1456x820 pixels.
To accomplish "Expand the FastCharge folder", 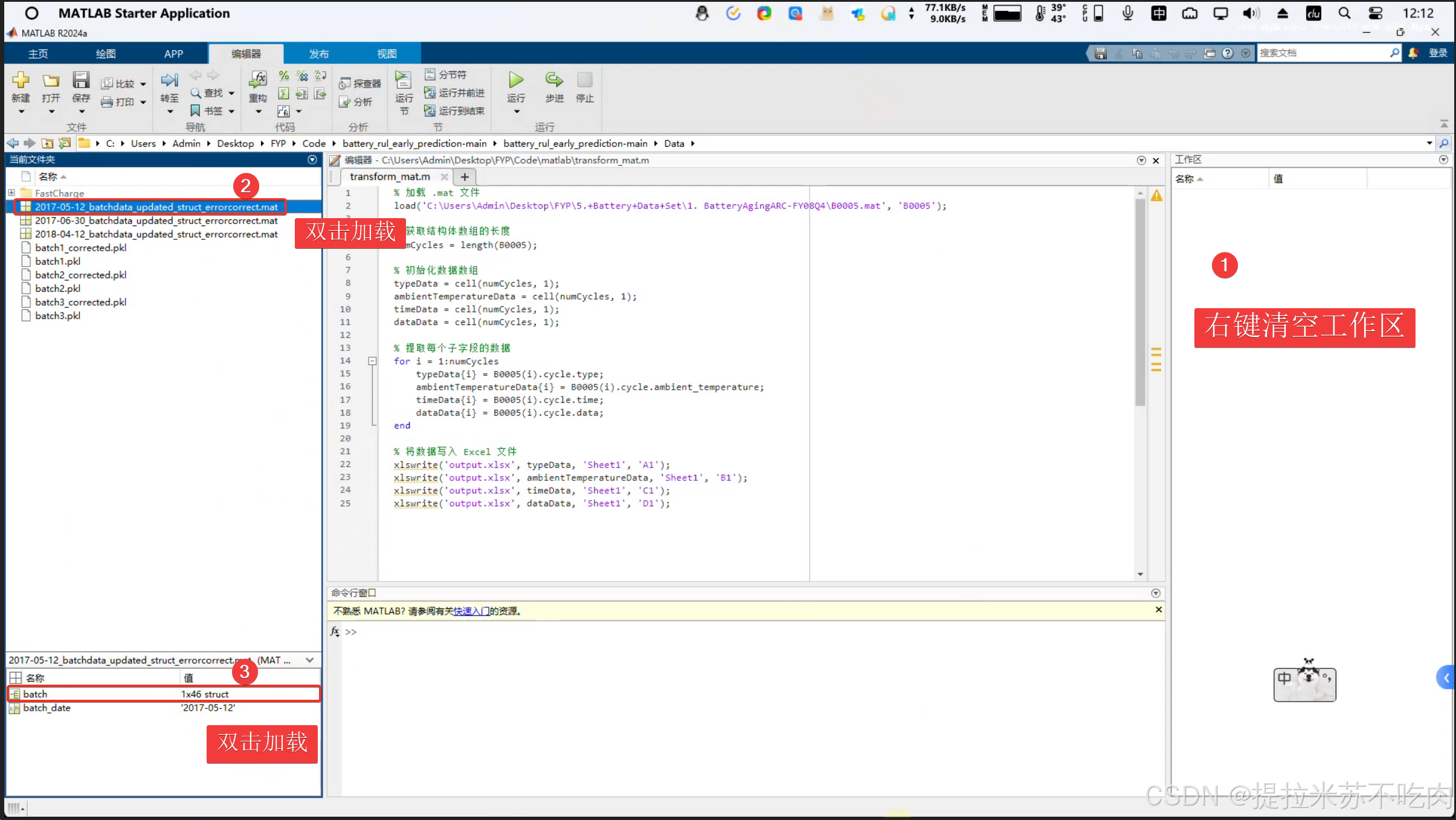I will [x=11, y=193].
